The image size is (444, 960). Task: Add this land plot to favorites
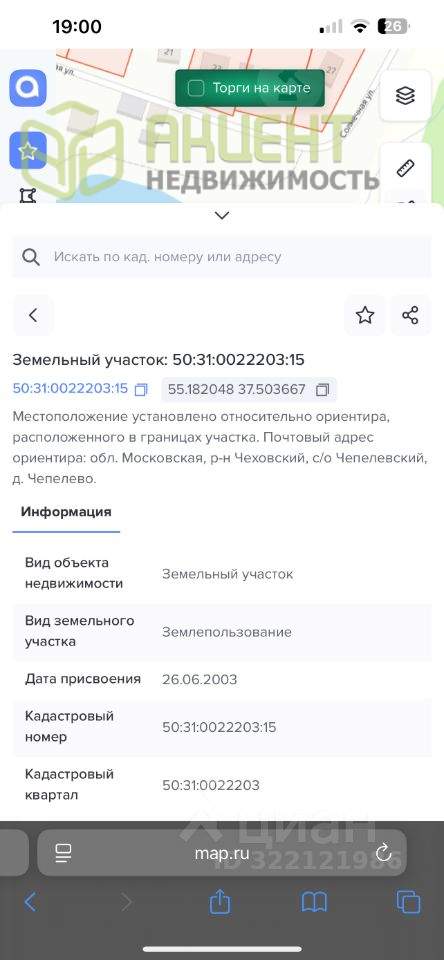[x=365, y=315]
